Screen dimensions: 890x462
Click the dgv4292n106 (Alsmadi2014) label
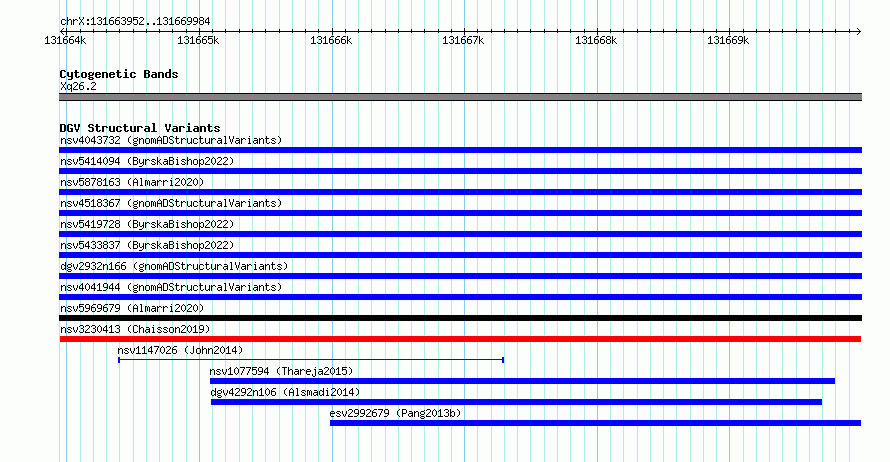pos(285,392)
